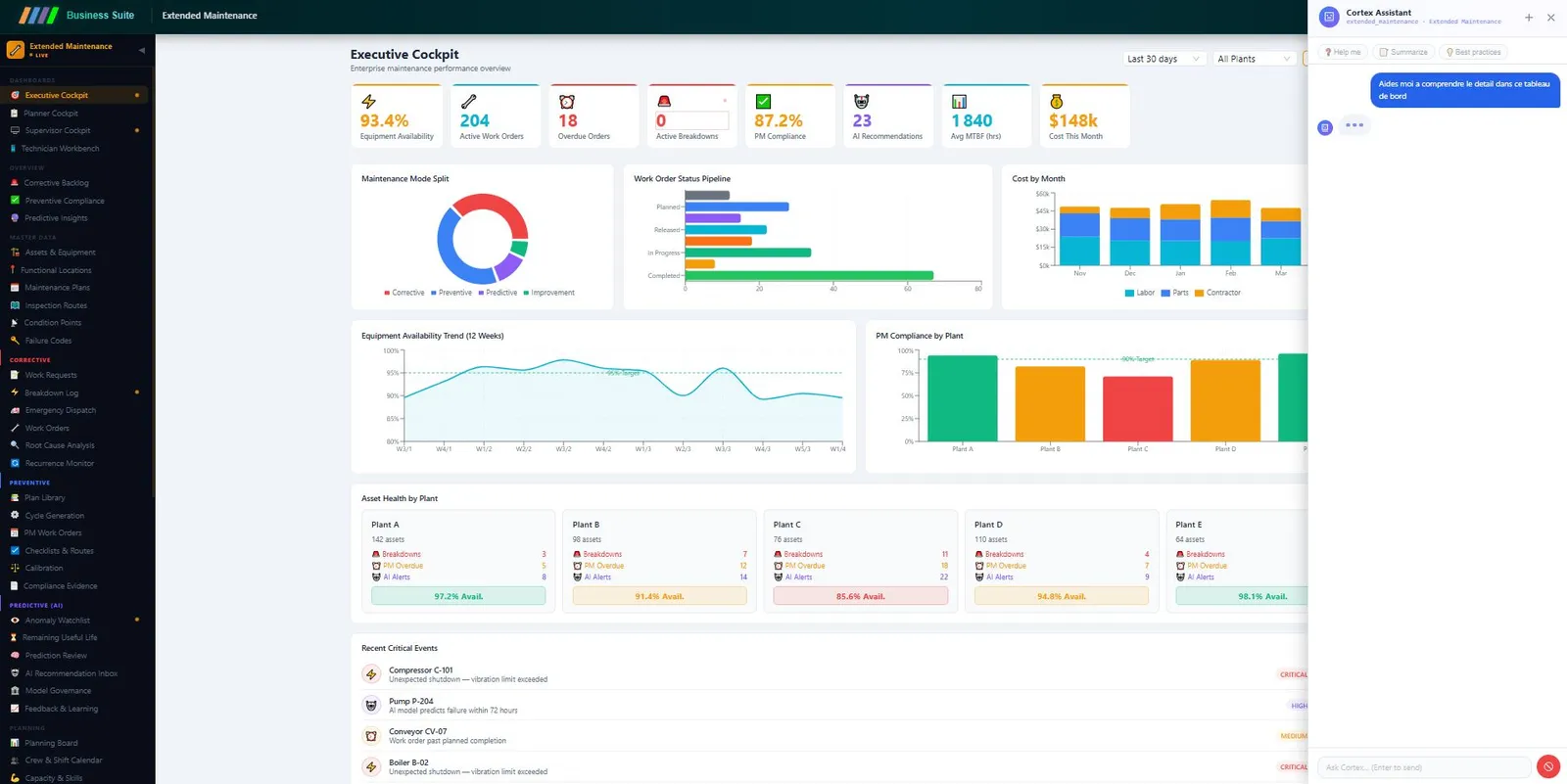Open the Compressor C-101 critical event row

(x=833, y=674)
